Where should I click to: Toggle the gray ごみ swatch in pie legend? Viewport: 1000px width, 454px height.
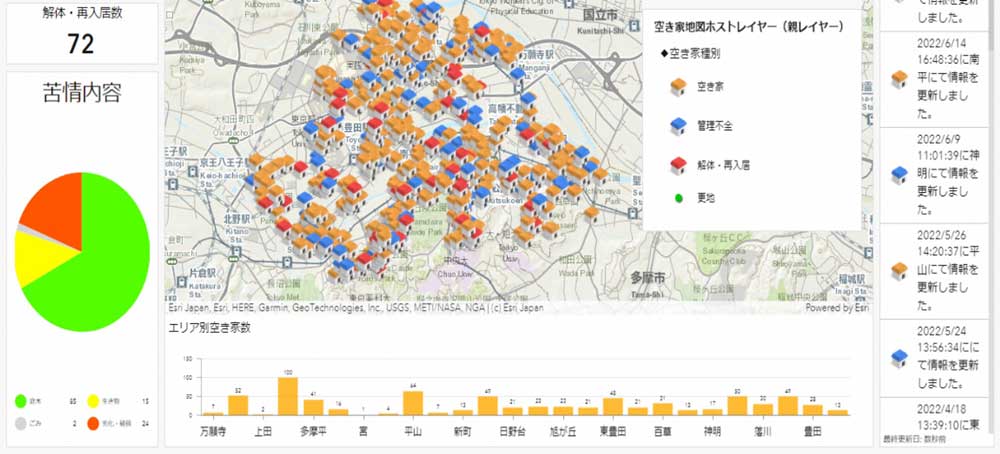pos(20,424)
